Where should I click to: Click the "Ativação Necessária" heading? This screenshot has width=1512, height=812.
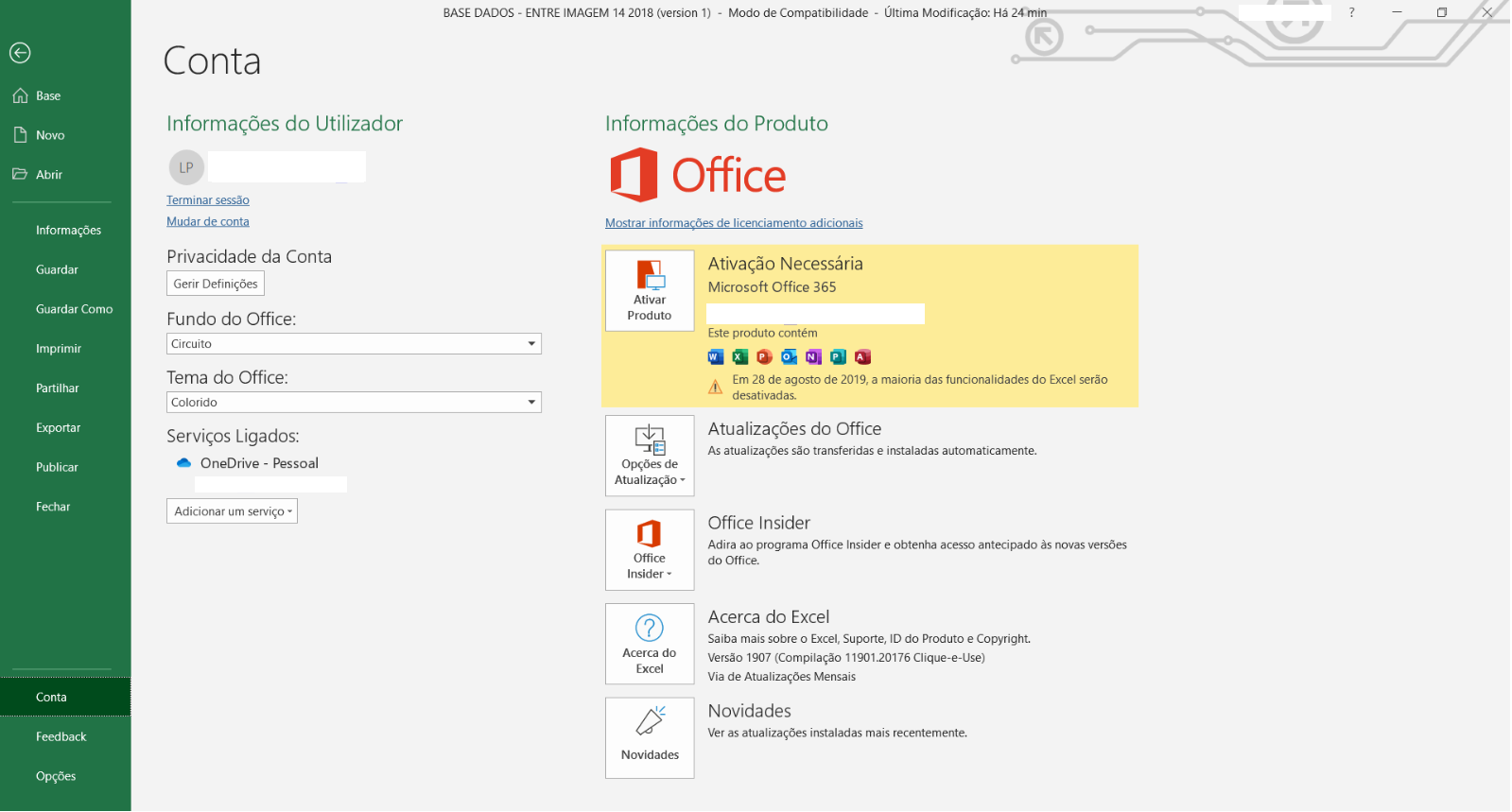786,264
